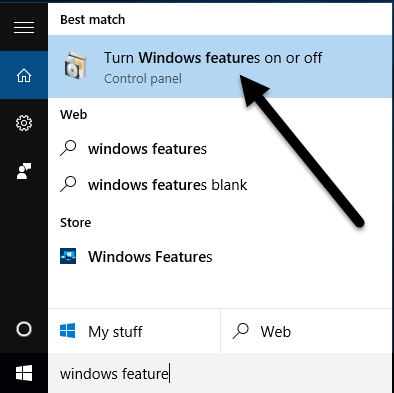Select the Home icon in sidebar
394x393 pixels.
[x=24, y=75]
